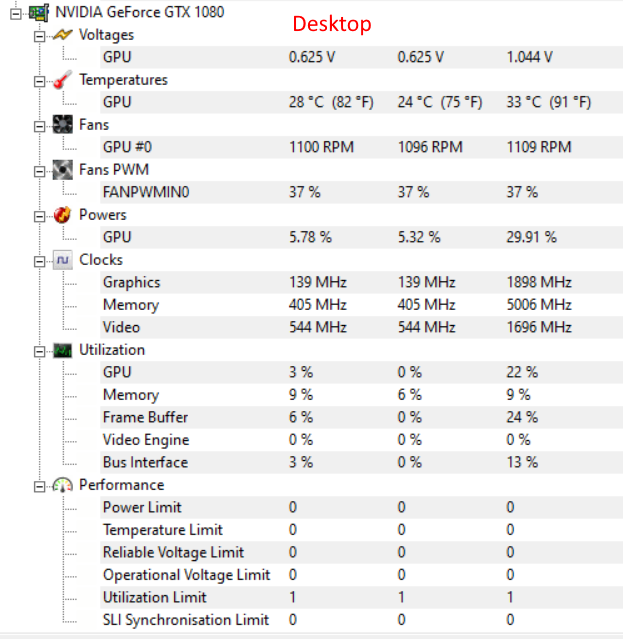
Task: Collapse the Voltages tree node
Action: click(x=39, y=35)
